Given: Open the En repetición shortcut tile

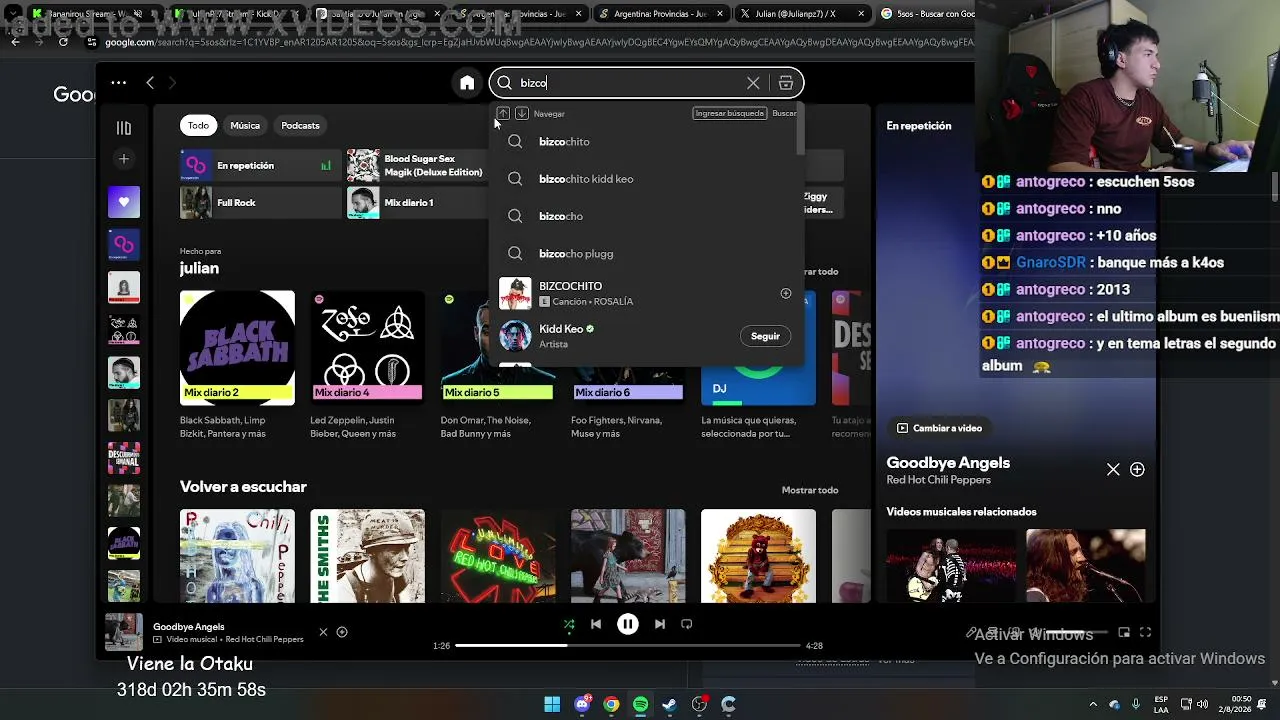Looking at the screenshot, I should pos(259,166).
